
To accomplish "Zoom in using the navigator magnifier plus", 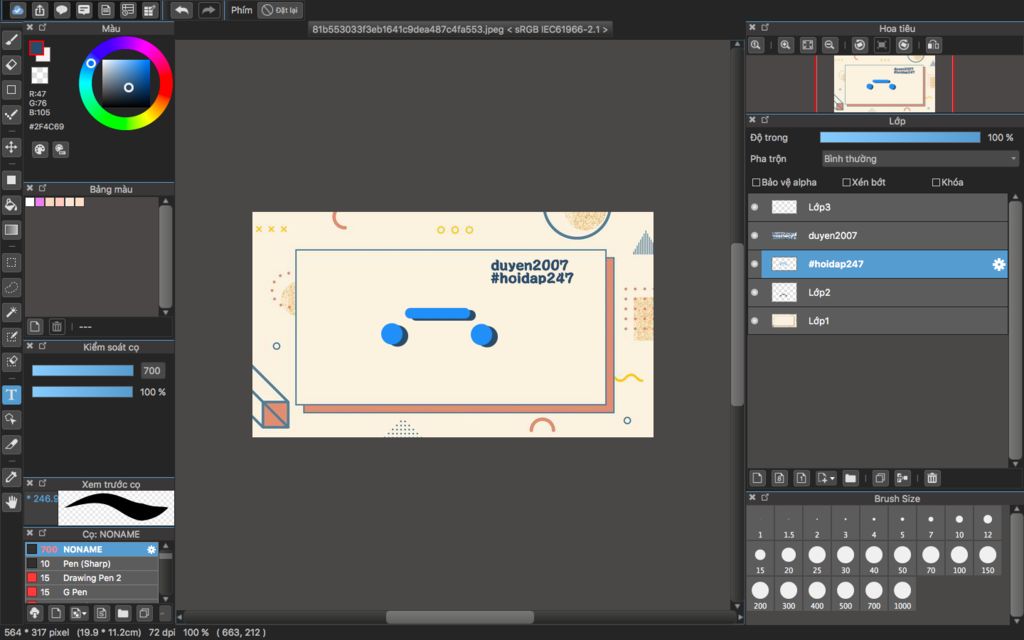I will click(x=785, y=45).
